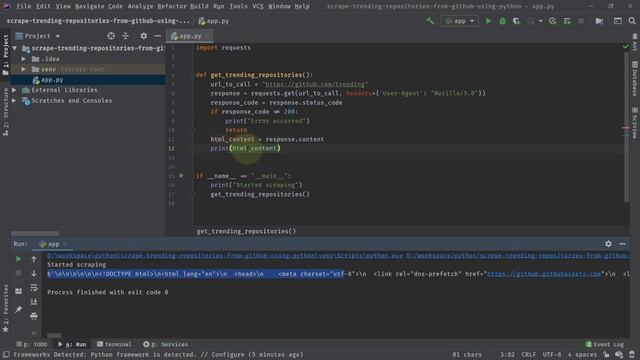Pin the Run tab with pin icon

[x=18, y=309]
